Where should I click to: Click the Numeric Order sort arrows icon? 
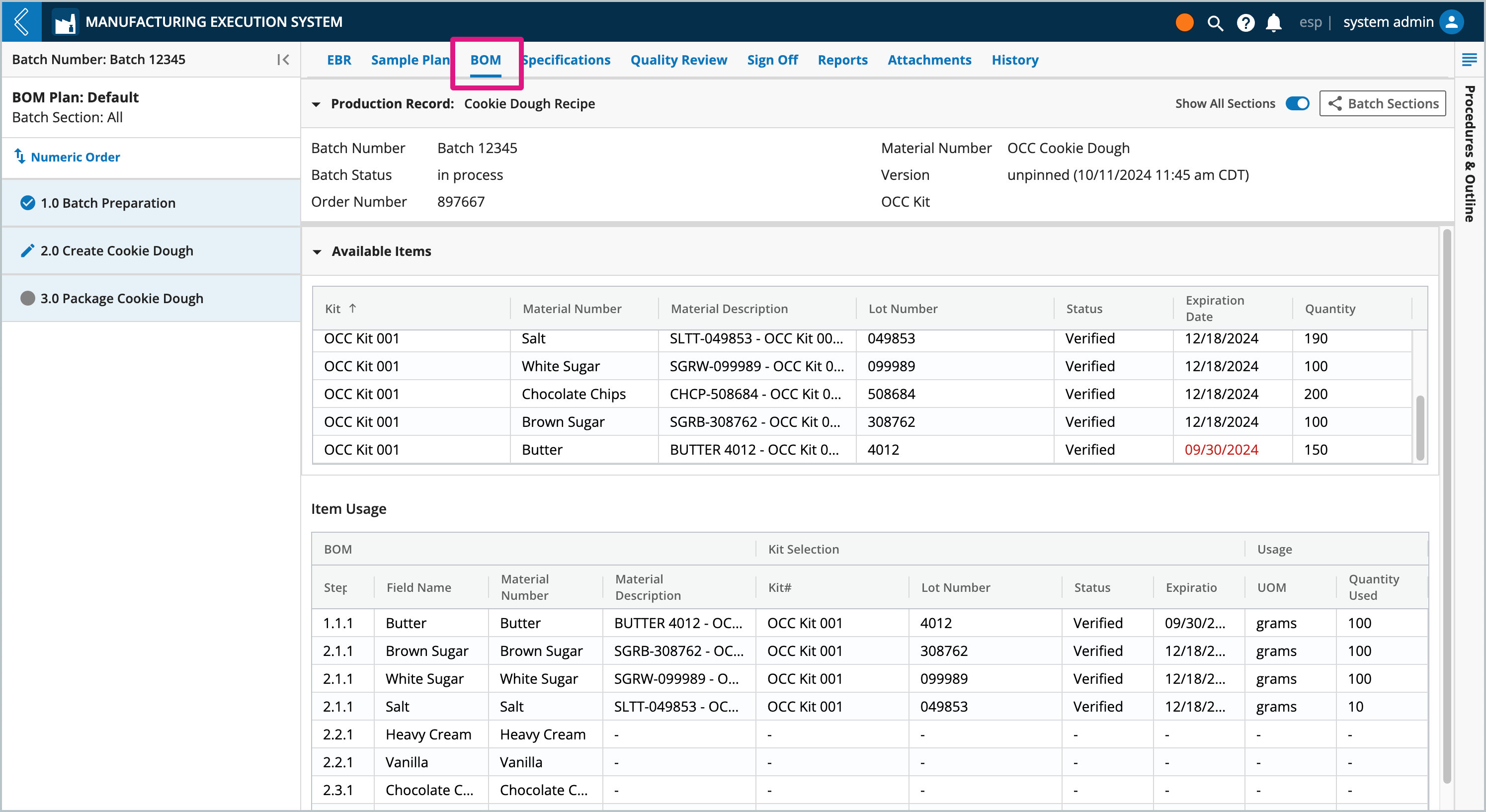(x=19, y=156)
